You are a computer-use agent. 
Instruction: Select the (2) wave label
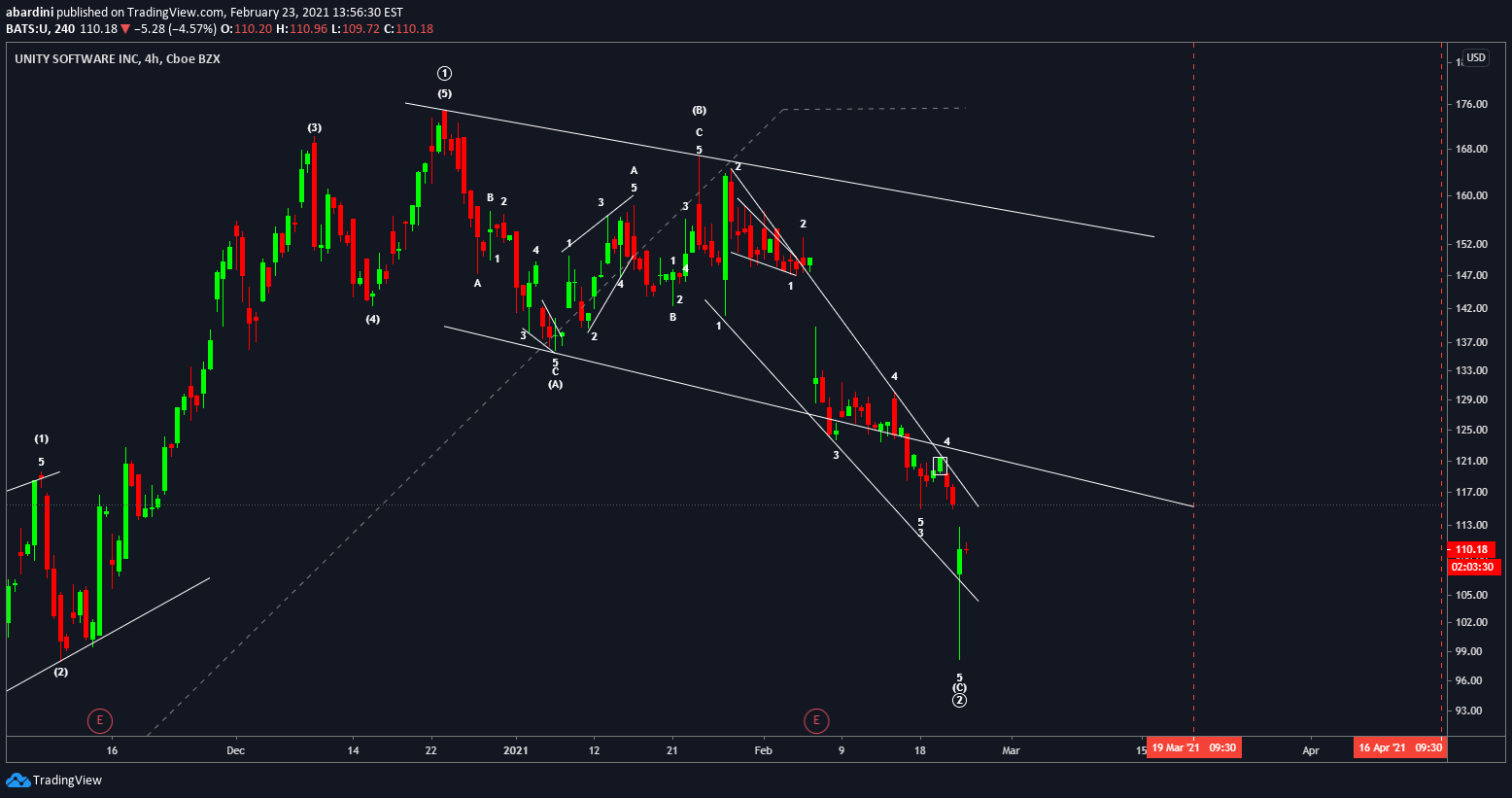(61, 673)
